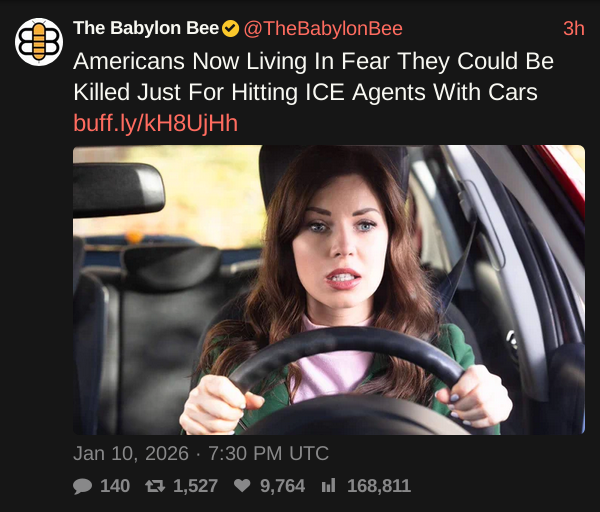Click the retweet arrows icon
The image size is (600, 512).
(155, 486)
